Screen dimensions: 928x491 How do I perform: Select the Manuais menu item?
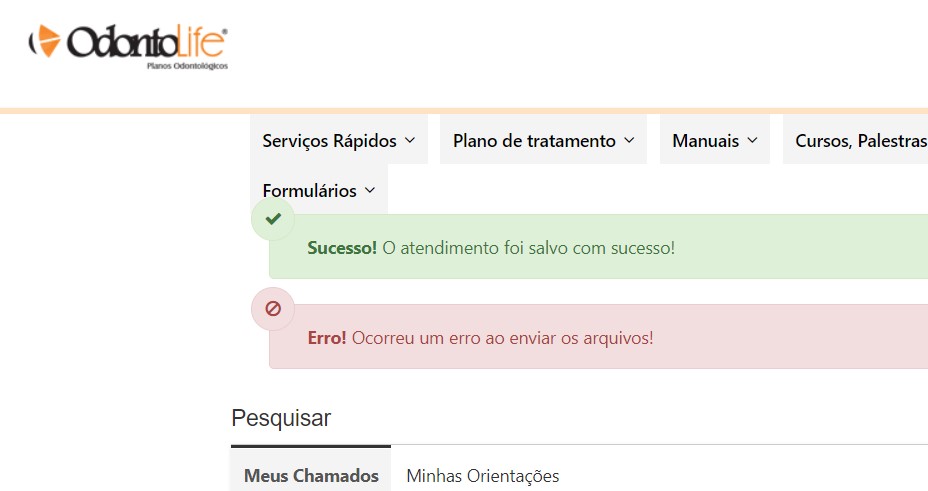(705, 141)
